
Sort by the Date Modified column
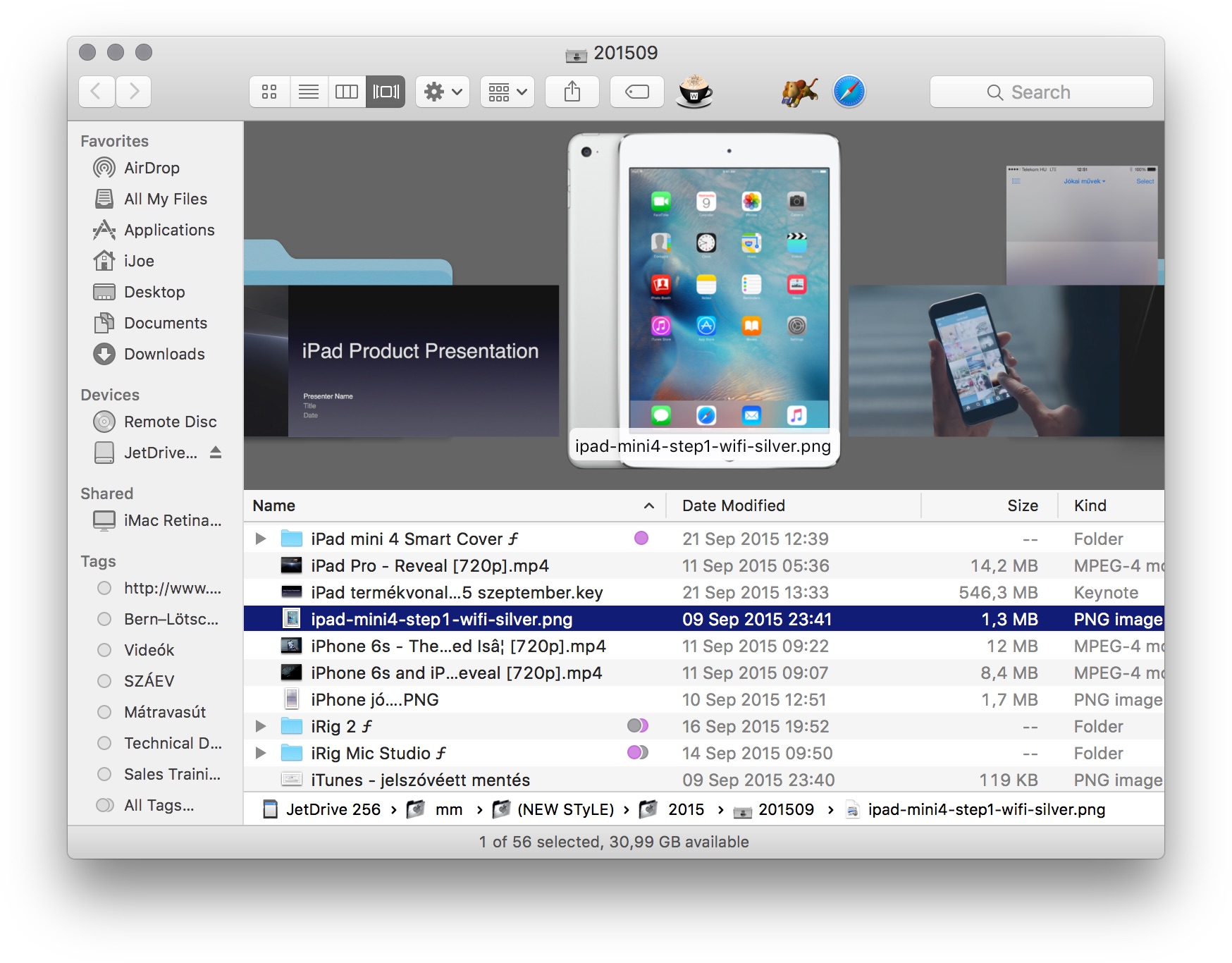(x=794, y=505)
